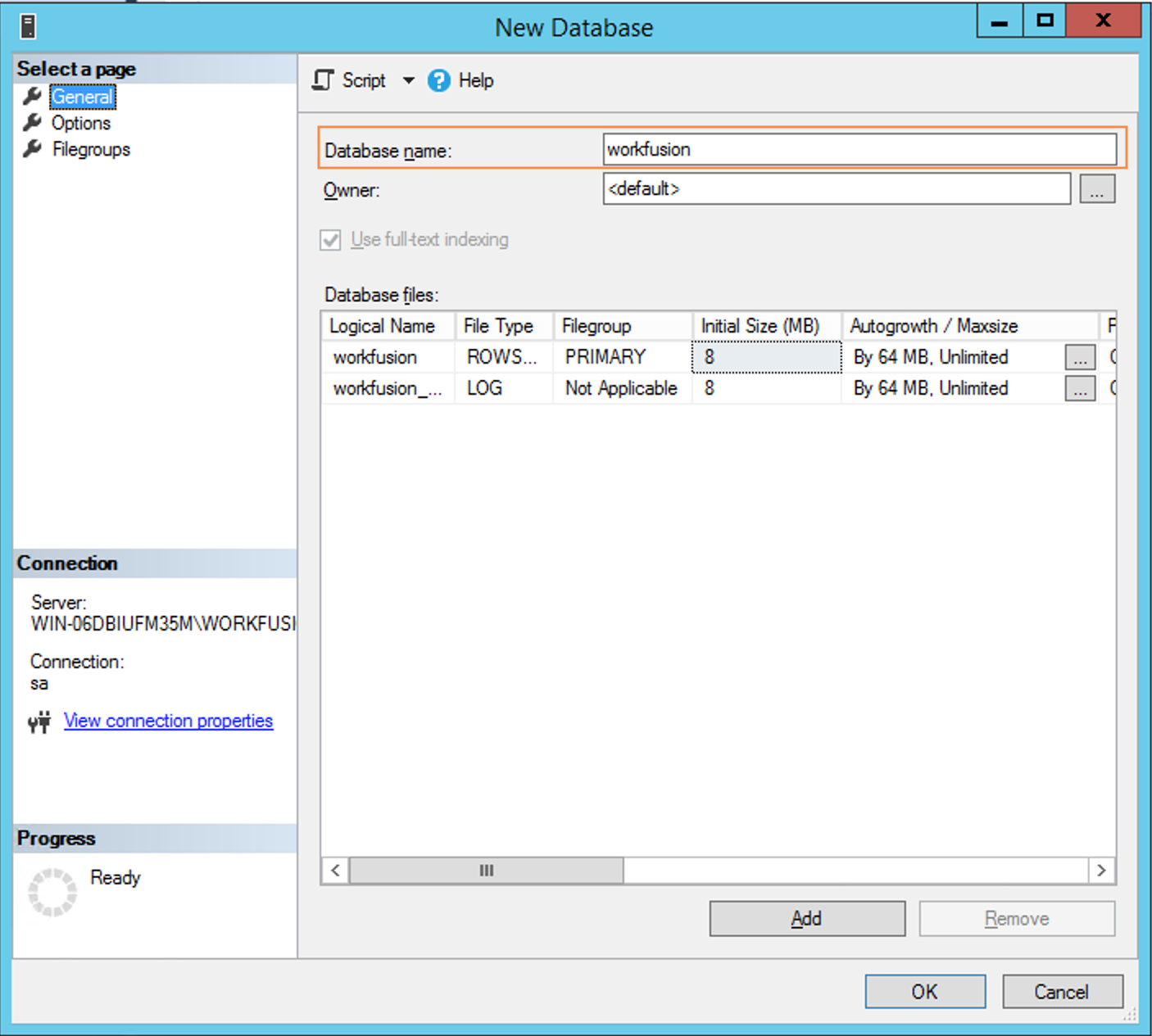Select the Initial Size cell of LOG row
The image size is (1152, 1036).
point(767,388)
